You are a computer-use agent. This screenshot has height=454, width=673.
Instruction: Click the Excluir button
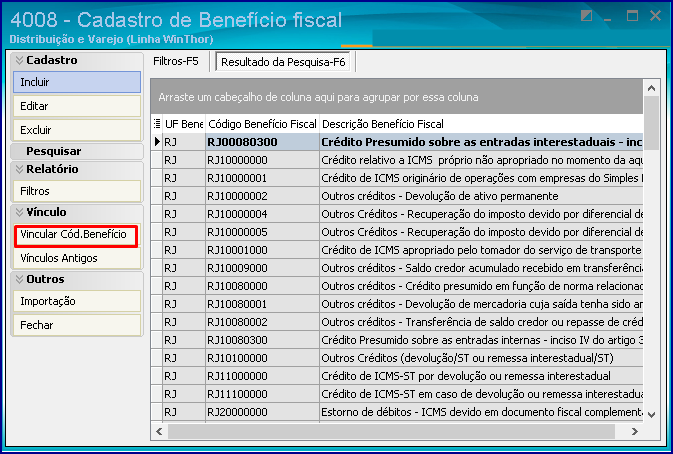[x=77, y=130]
